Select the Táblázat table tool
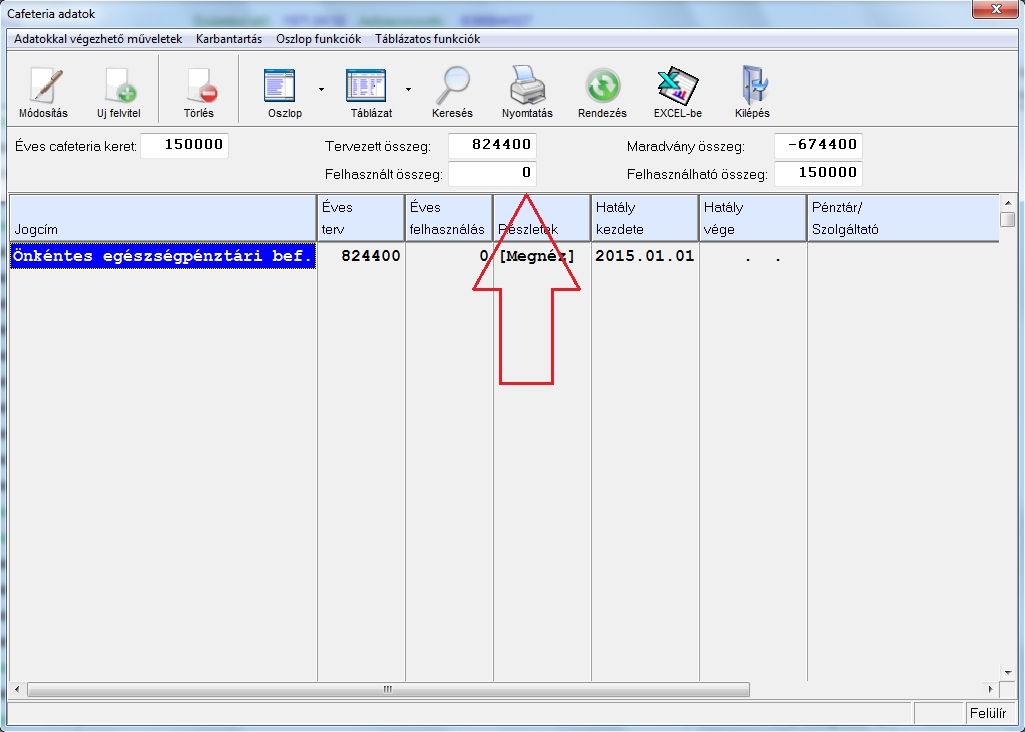This screenshot has height=732, width=1025. point(370,89)
